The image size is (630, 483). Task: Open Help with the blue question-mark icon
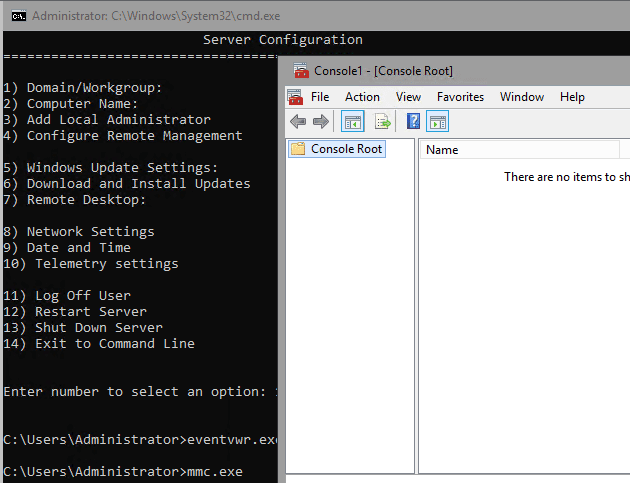point(413,122)
